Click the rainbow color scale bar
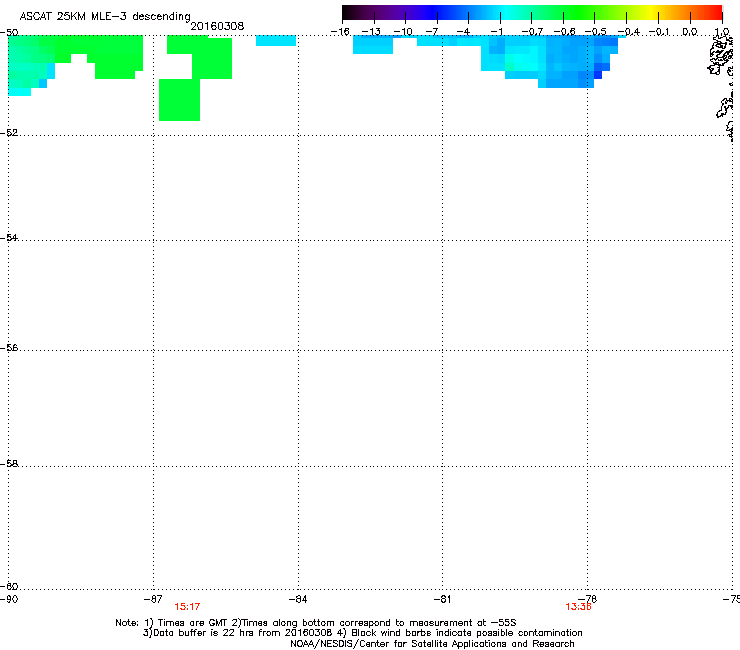This screenshot has width=740, height=650. [532, 12]
